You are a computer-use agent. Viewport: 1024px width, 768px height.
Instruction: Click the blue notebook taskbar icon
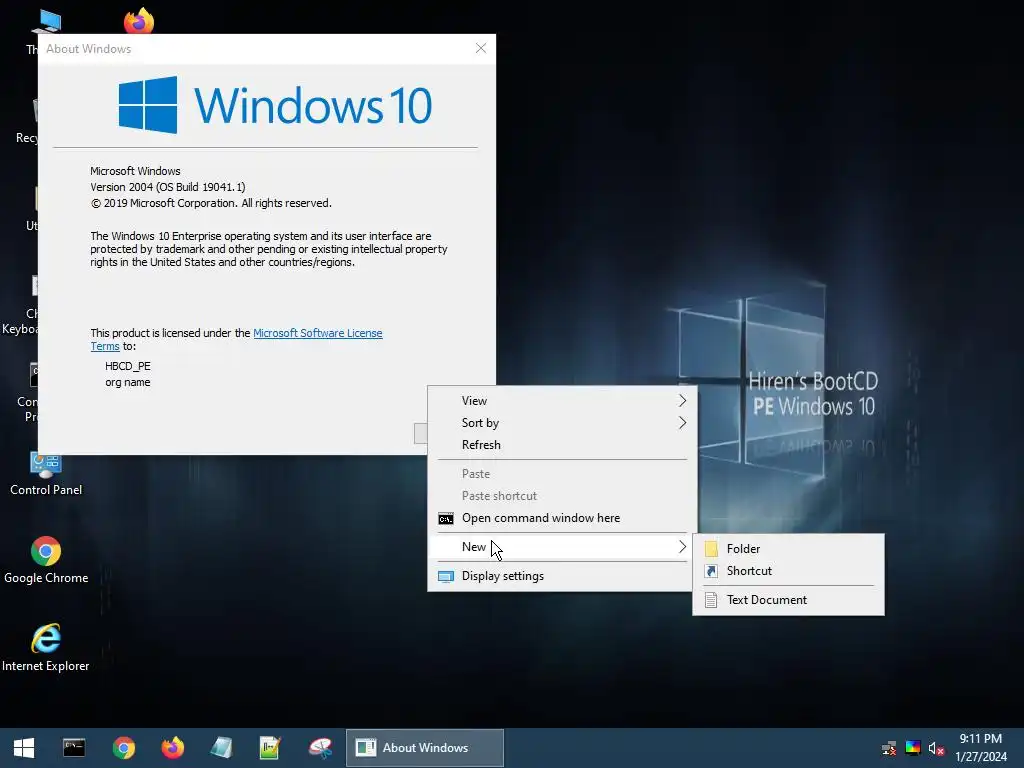[x=222, y=748]
